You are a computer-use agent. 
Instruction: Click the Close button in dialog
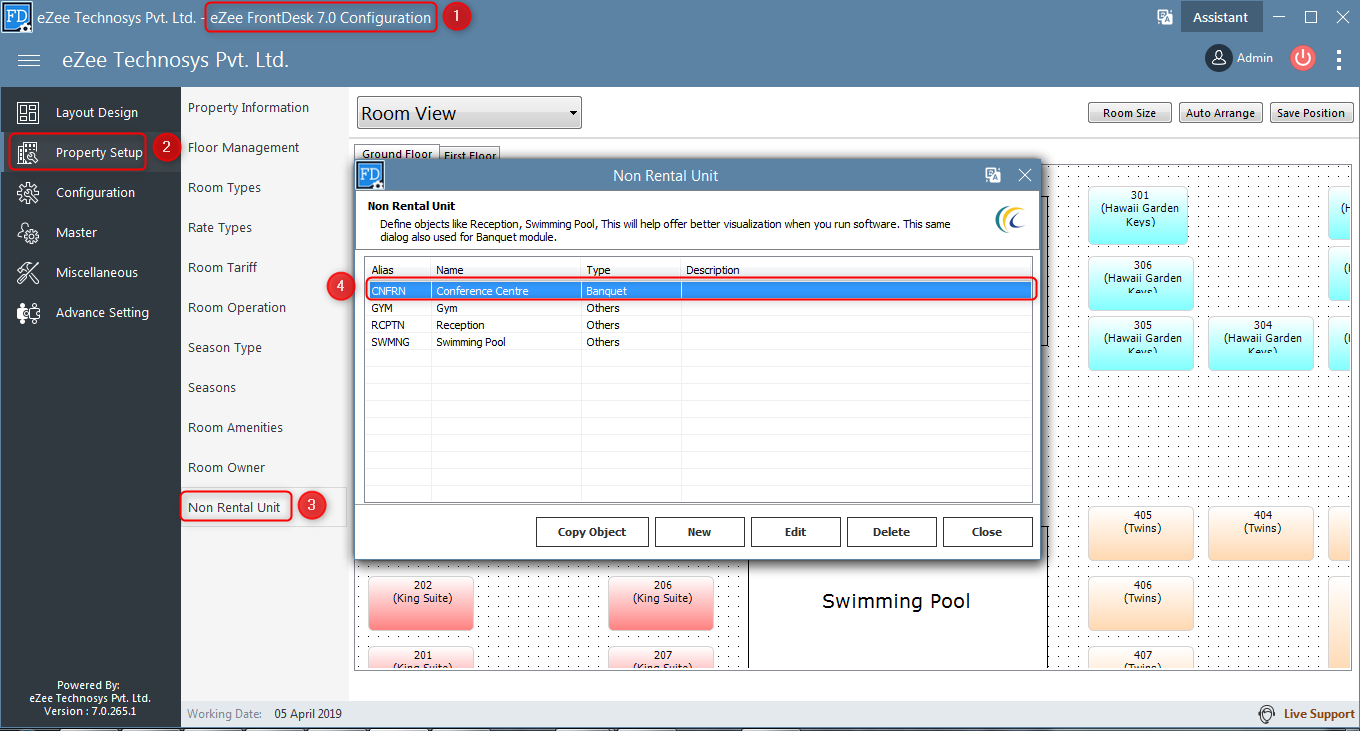987,532
